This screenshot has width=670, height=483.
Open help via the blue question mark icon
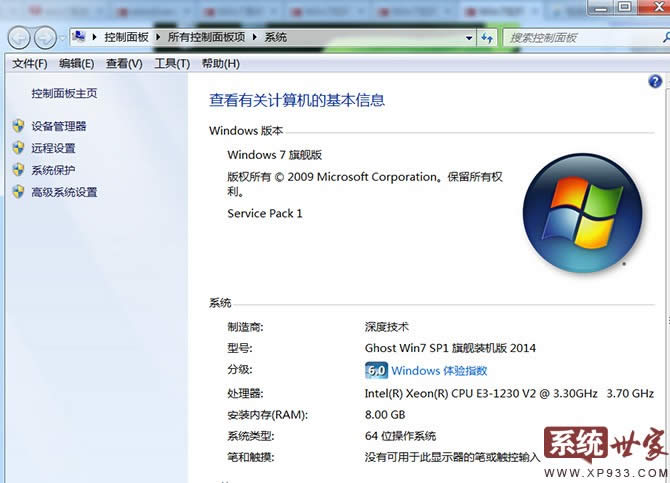[655, 82]
